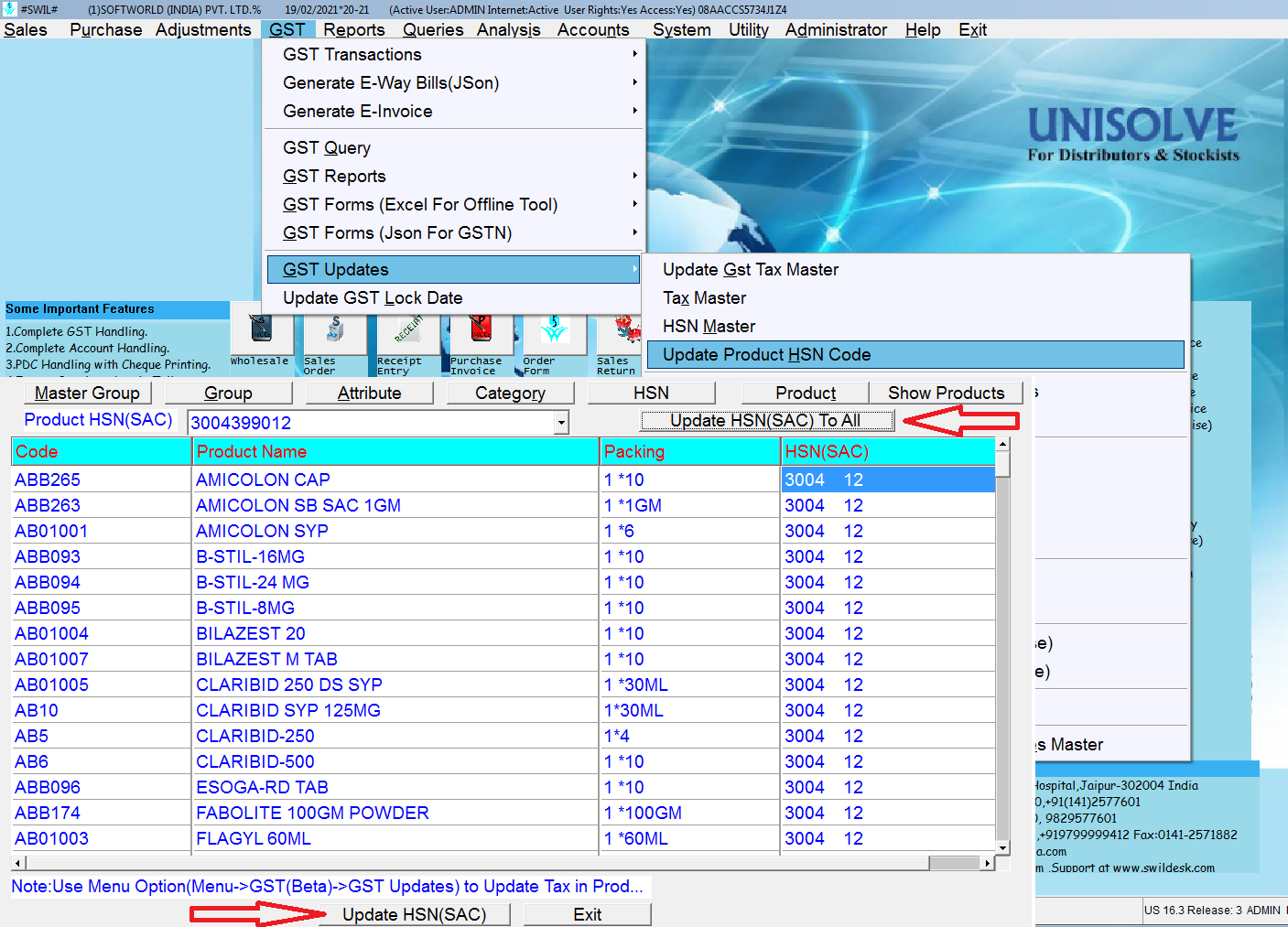1288x927 pixels.
Task: Select the BILAZEST M TAB cell
Action: tap(395, 659)
